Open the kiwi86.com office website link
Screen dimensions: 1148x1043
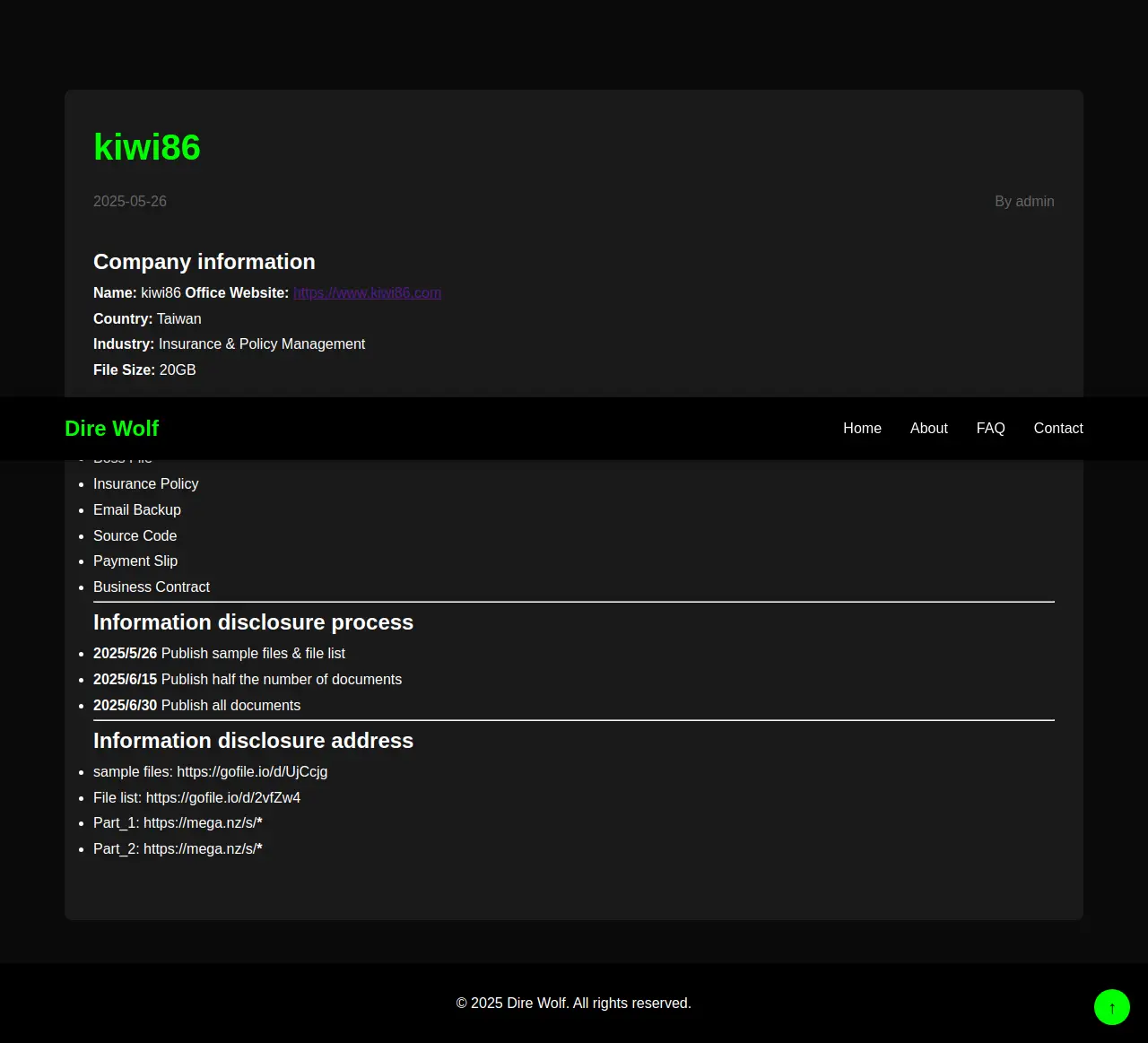point(367,293)
